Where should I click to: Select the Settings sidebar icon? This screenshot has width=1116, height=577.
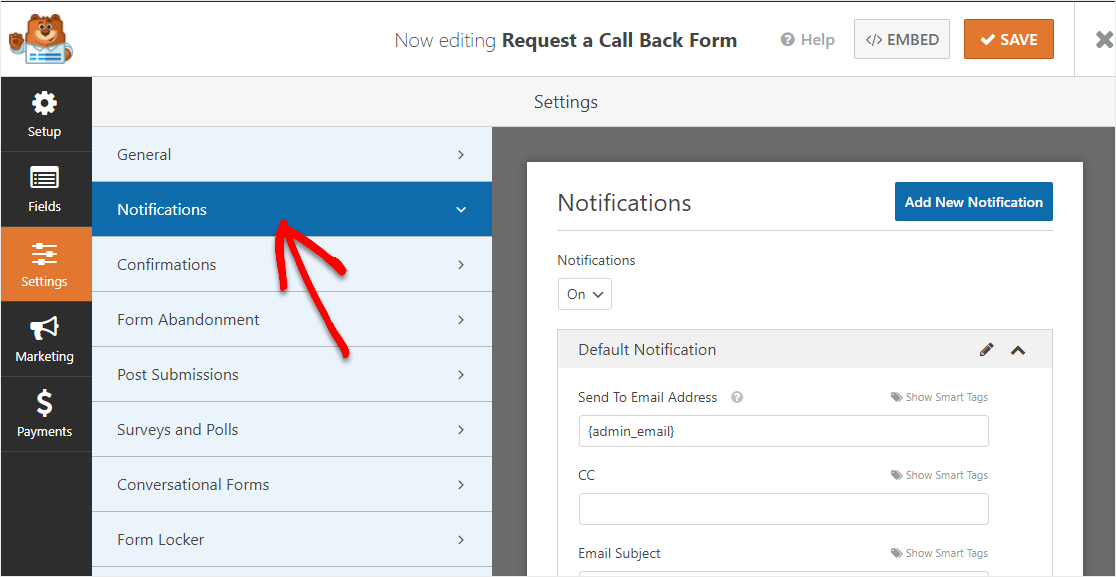click(45, 263)
